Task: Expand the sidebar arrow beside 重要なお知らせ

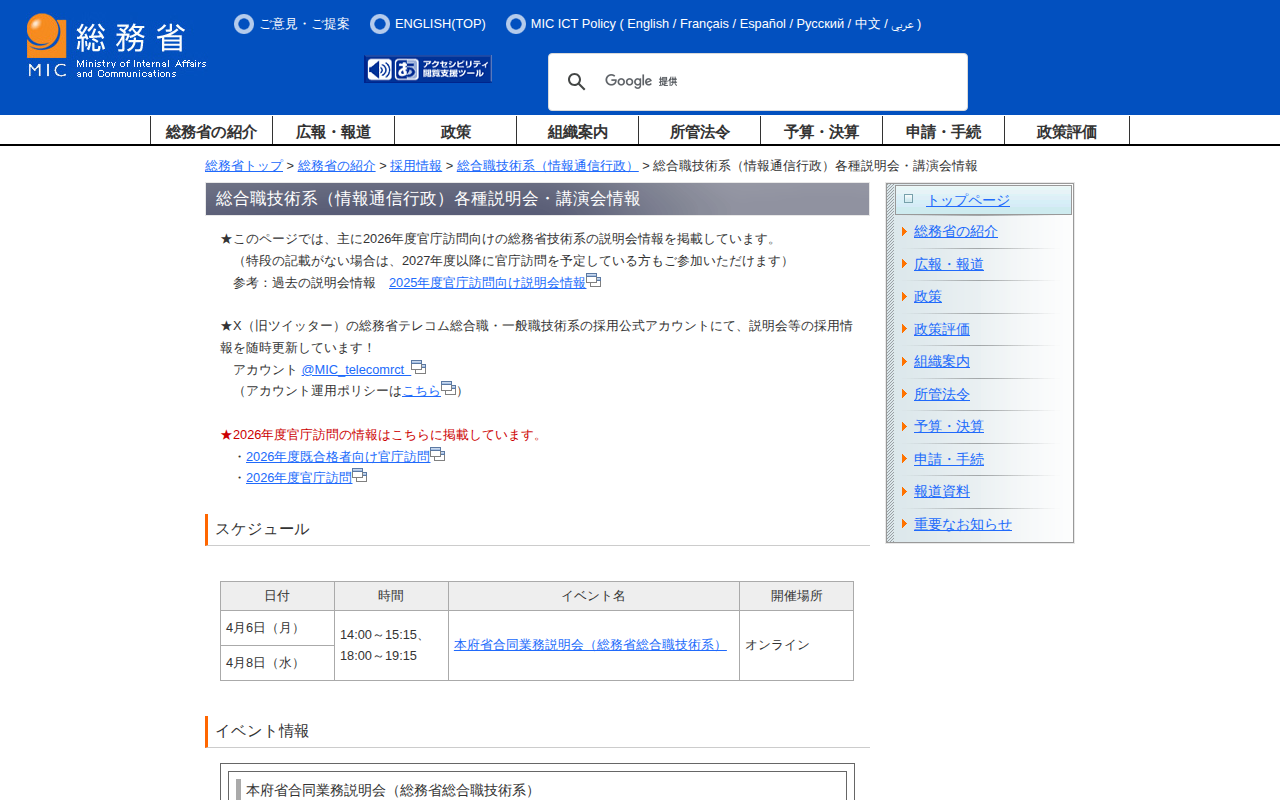Action: coord(904,524)
